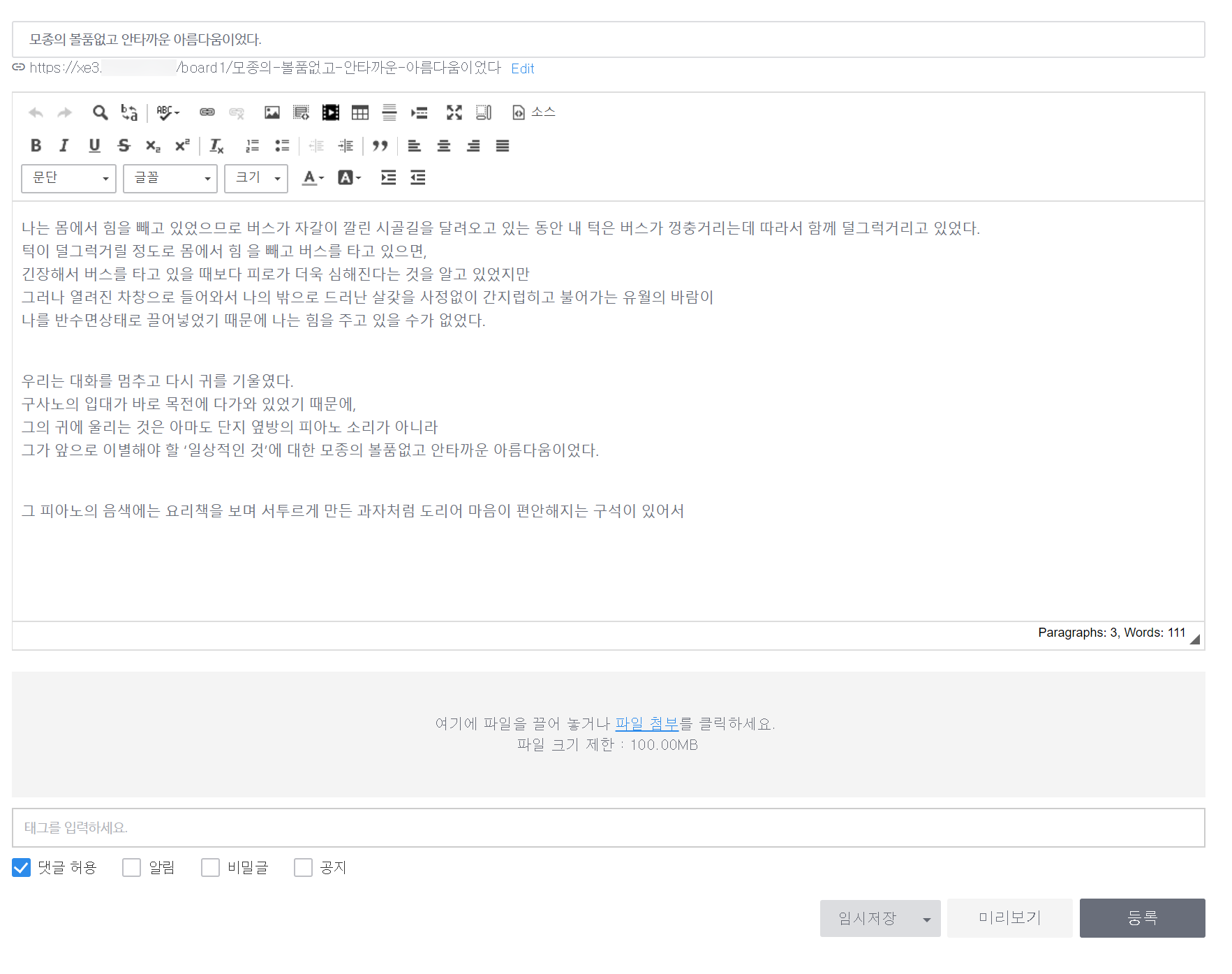The width and height of the screenshot is (1232, 974).
Task: Click the outdent icon at row end
Action: (x=418, y=178)
